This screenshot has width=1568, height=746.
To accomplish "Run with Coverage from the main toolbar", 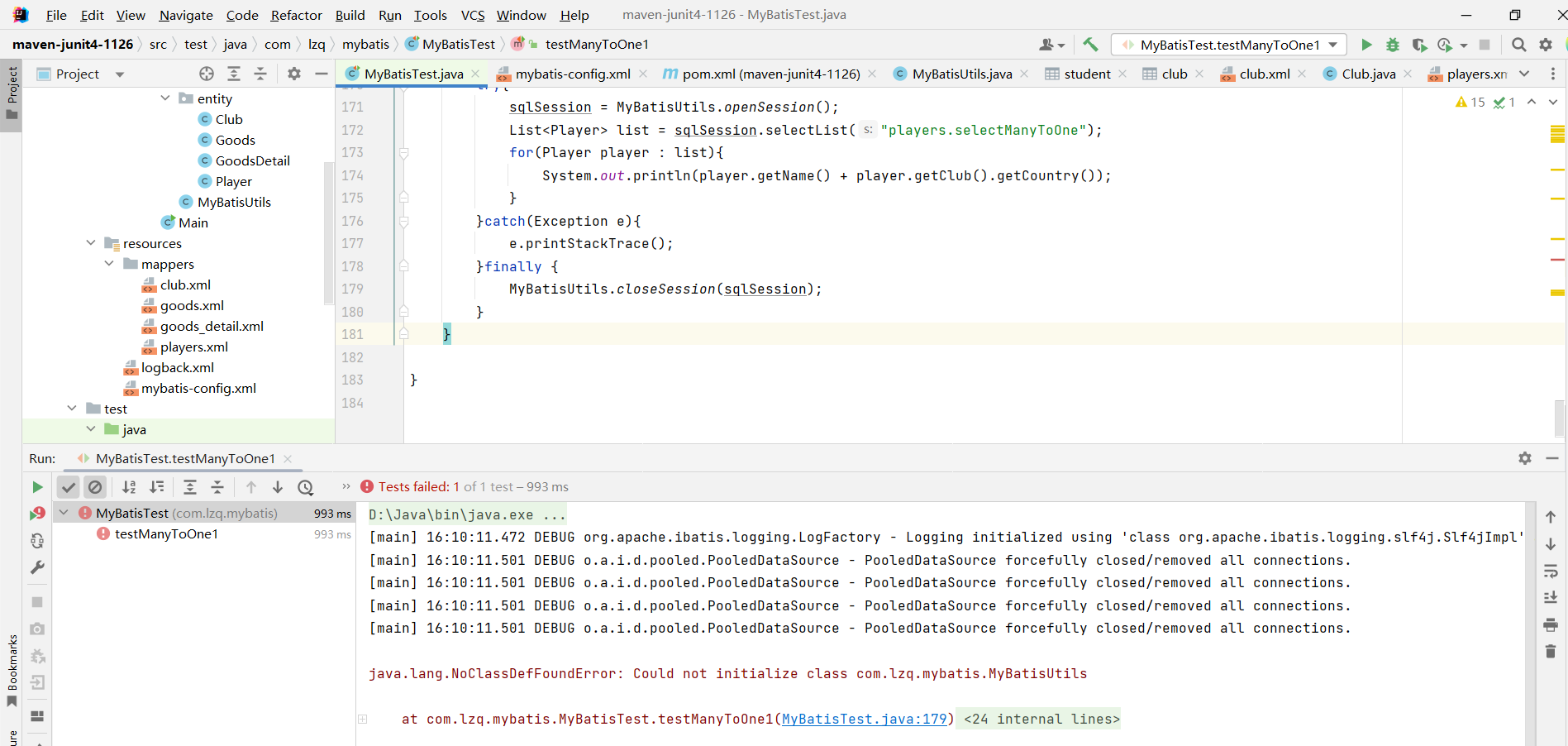I will point(1419,45).
